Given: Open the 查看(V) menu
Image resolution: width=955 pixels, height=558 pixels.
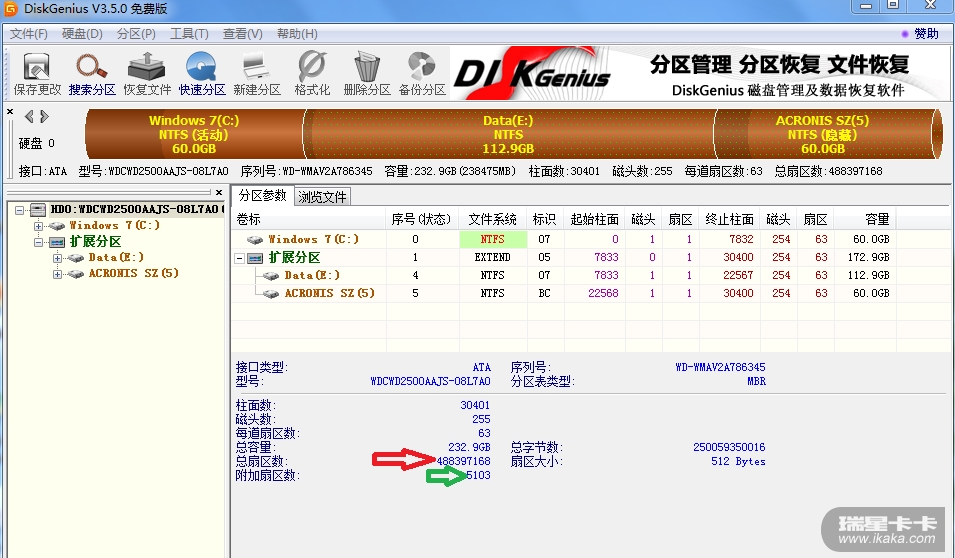Looking at the screenshot, I should pyautogui.click(x=242, y=34).
